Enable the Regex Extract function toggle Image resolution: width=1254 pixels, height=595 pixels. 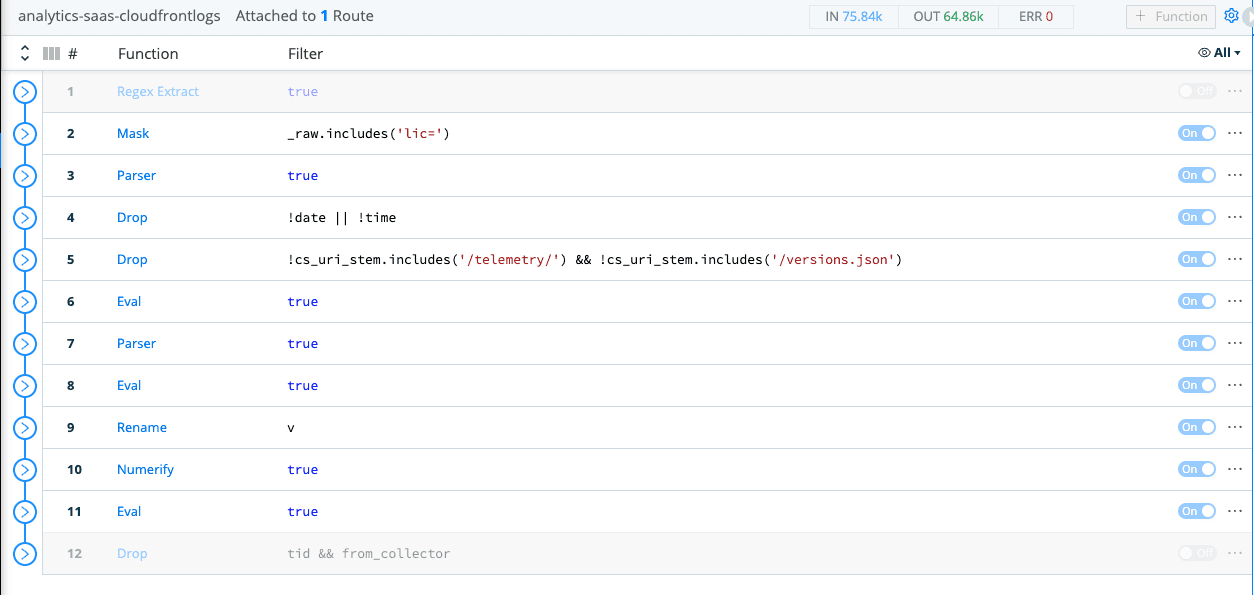(x=1197, y=91)
